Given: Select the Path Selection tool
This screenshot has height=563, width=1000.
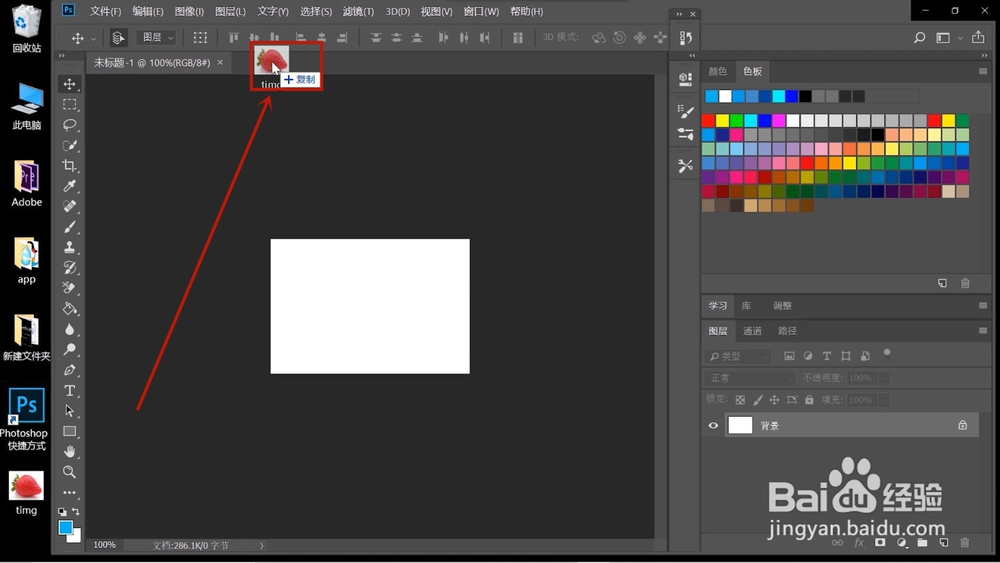Looking at the screenshot, I should (70, 411).
